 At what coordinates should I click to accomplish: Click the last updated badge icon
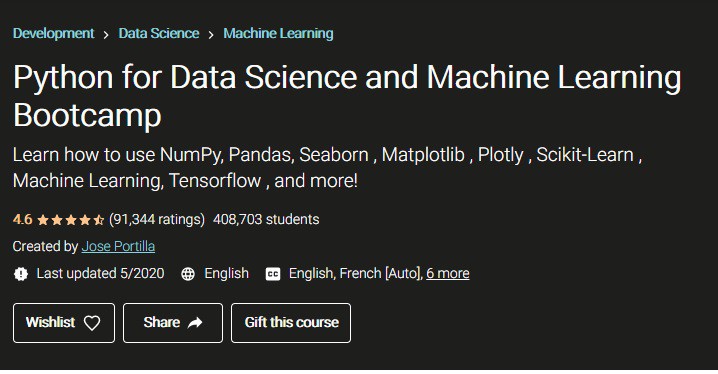pyautogui.click(x=21, y=274)
